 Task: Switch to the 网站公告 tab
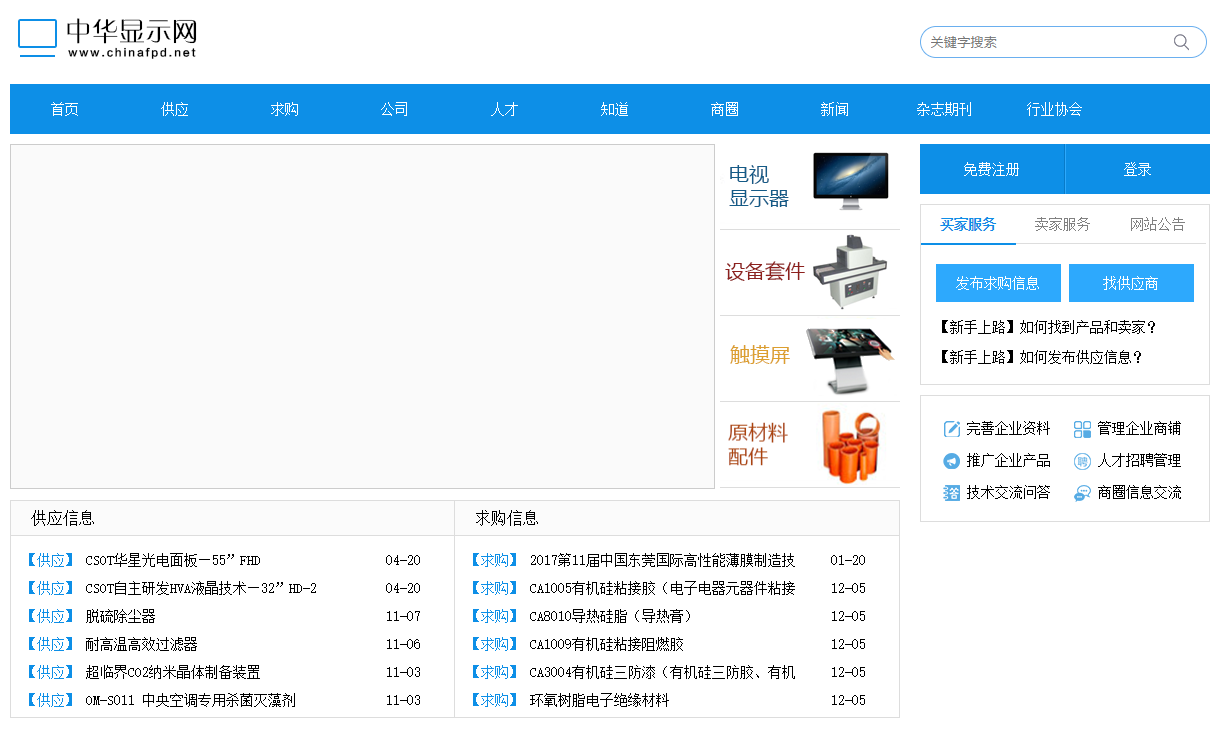pos(1157,224)
